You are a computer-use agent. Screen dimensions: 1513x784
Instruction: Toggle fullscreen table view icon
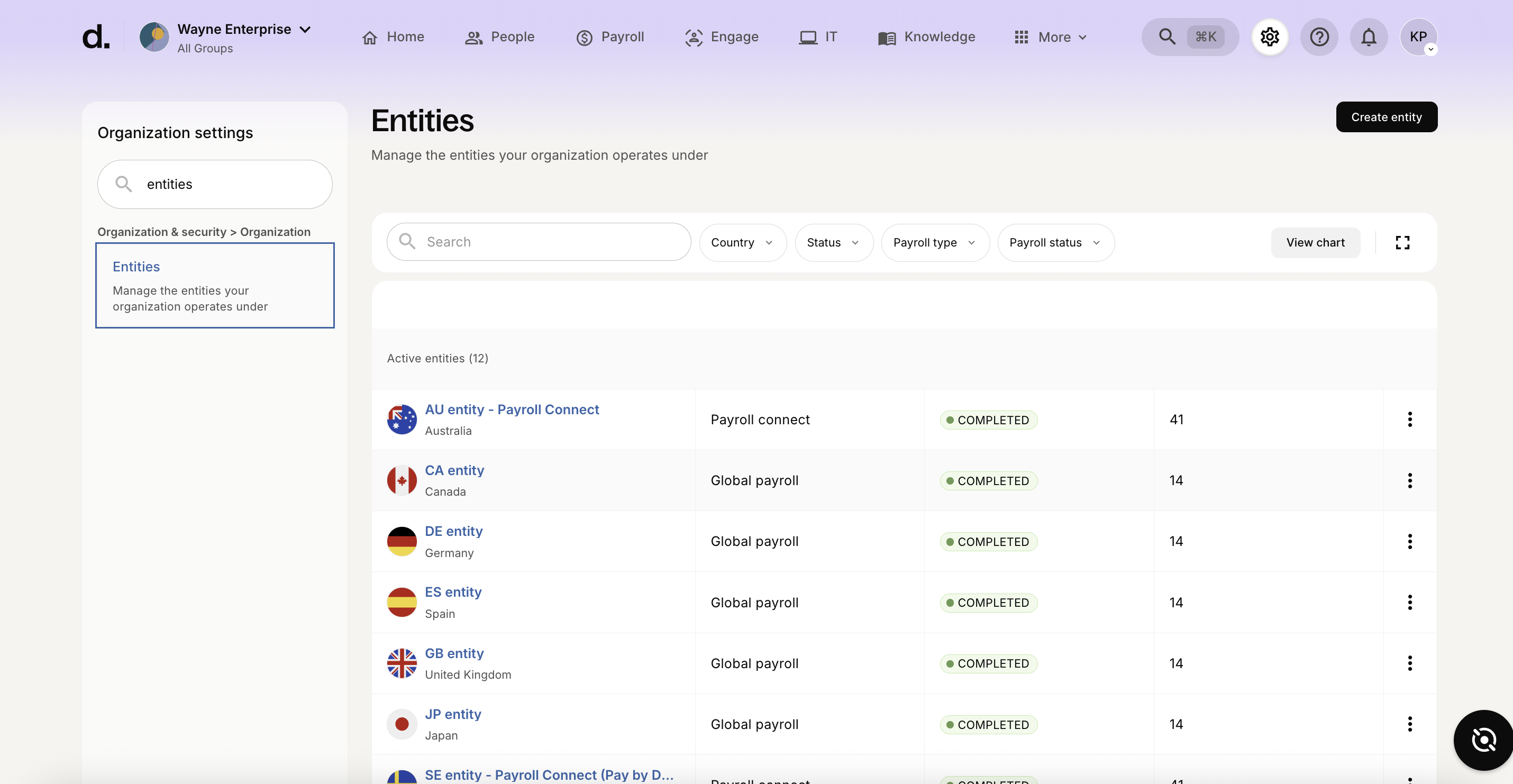tap(1402, 242)
